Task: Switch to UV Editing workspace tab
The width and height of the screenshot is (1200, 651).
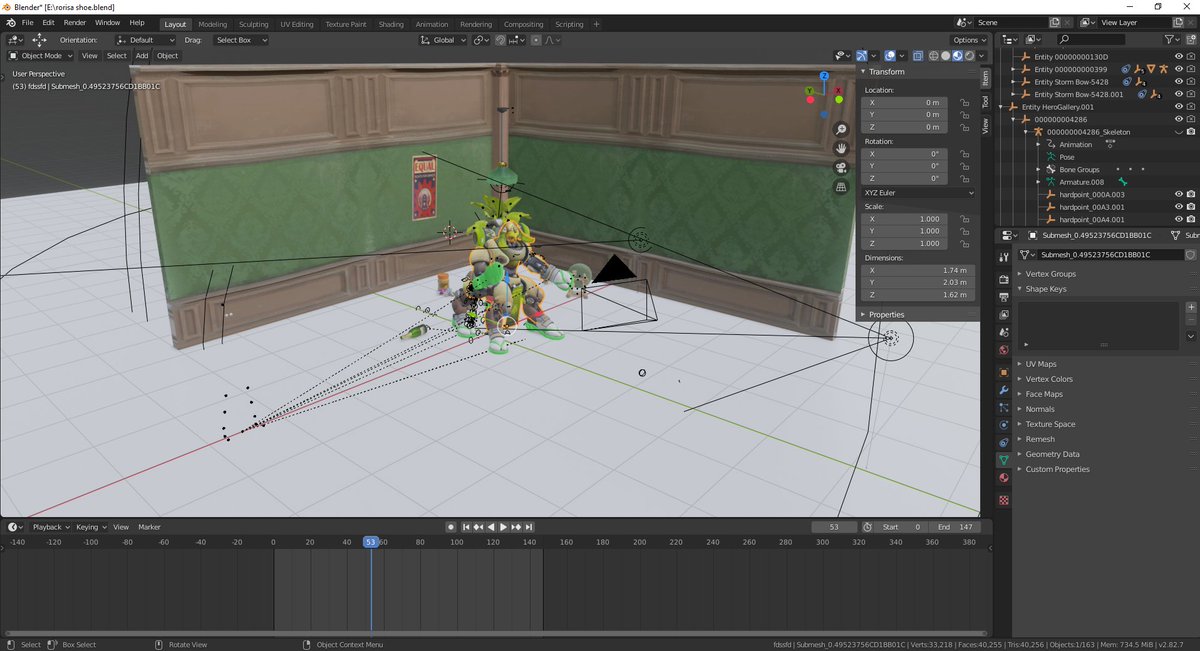Action: (296, 24)
